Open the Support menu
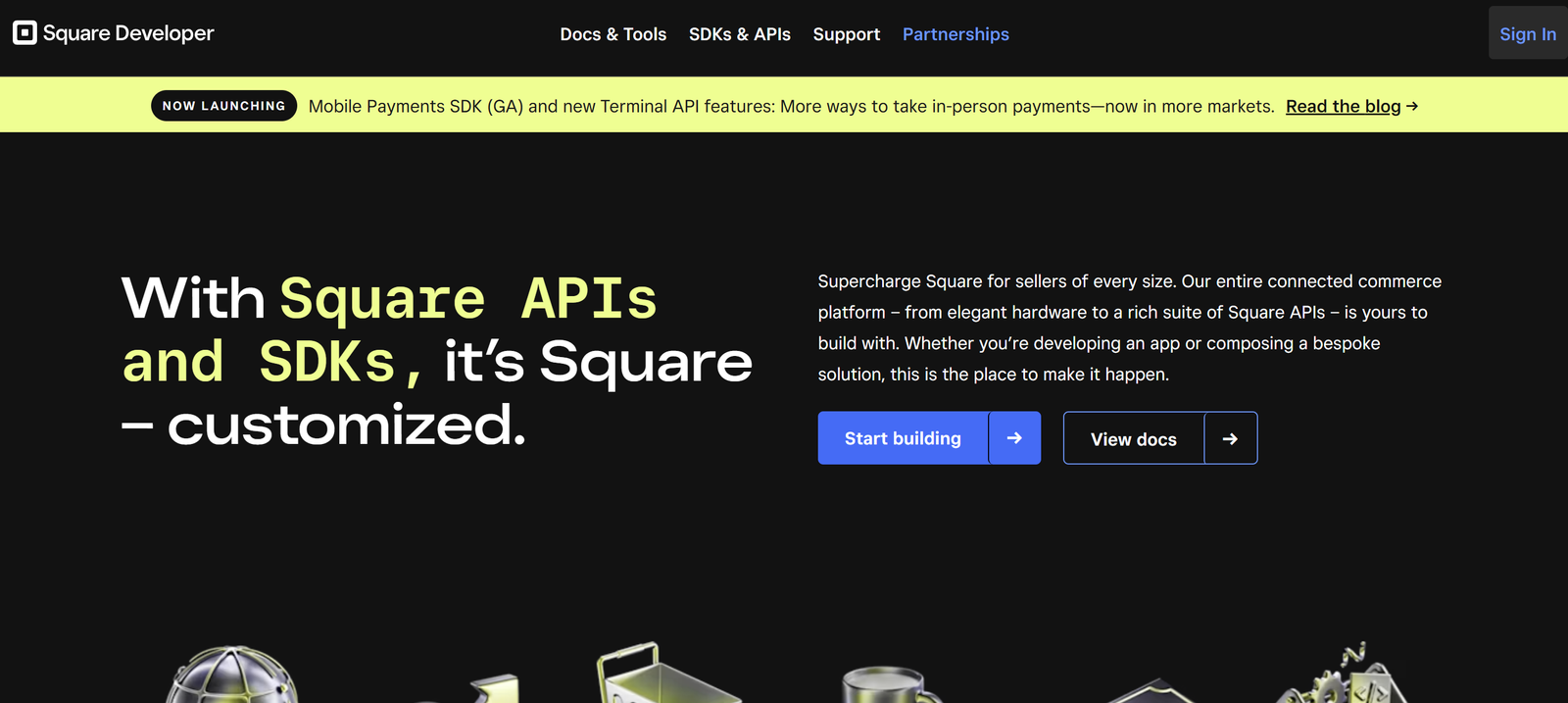 tap(846, 34)
